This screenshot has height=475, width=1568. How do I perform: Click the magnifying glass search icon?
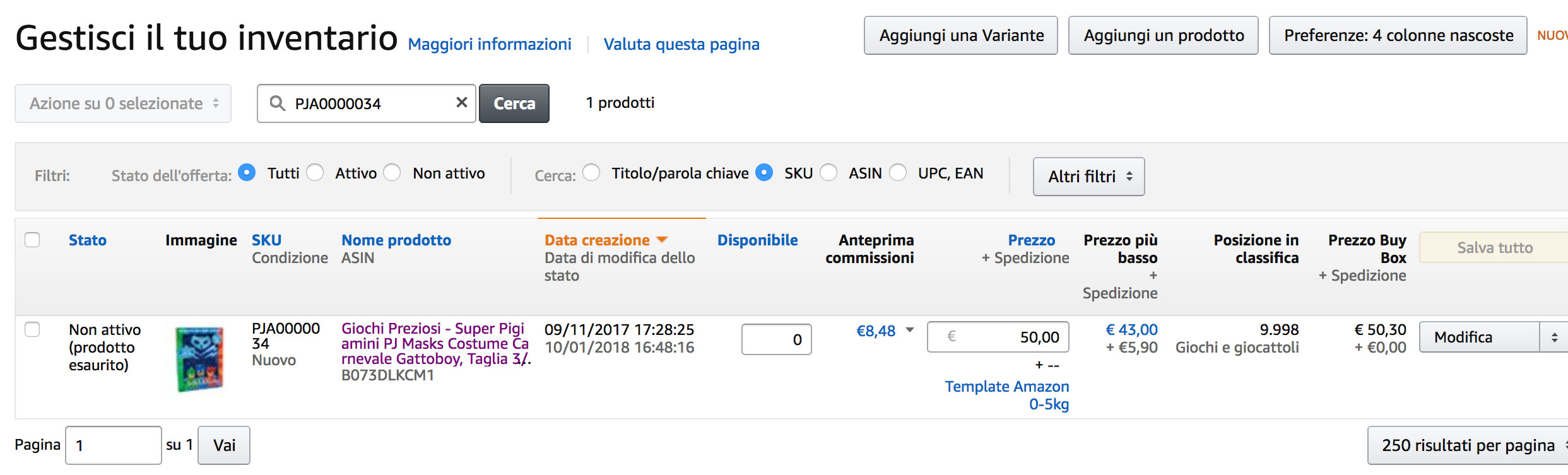(277, 103)
